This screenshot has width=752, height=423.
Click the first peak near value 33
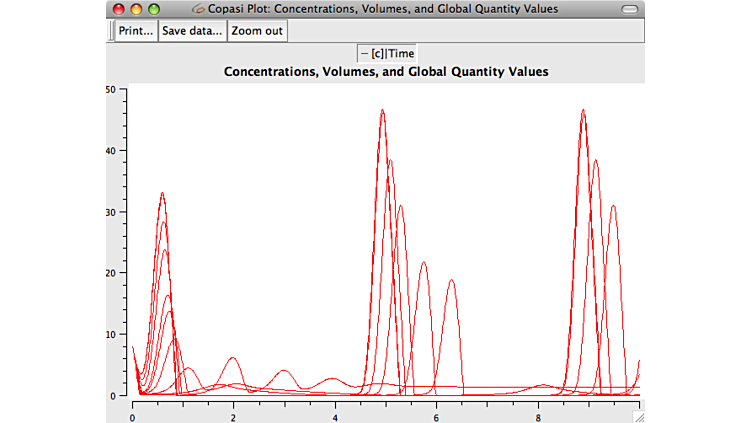click(162, 194)
